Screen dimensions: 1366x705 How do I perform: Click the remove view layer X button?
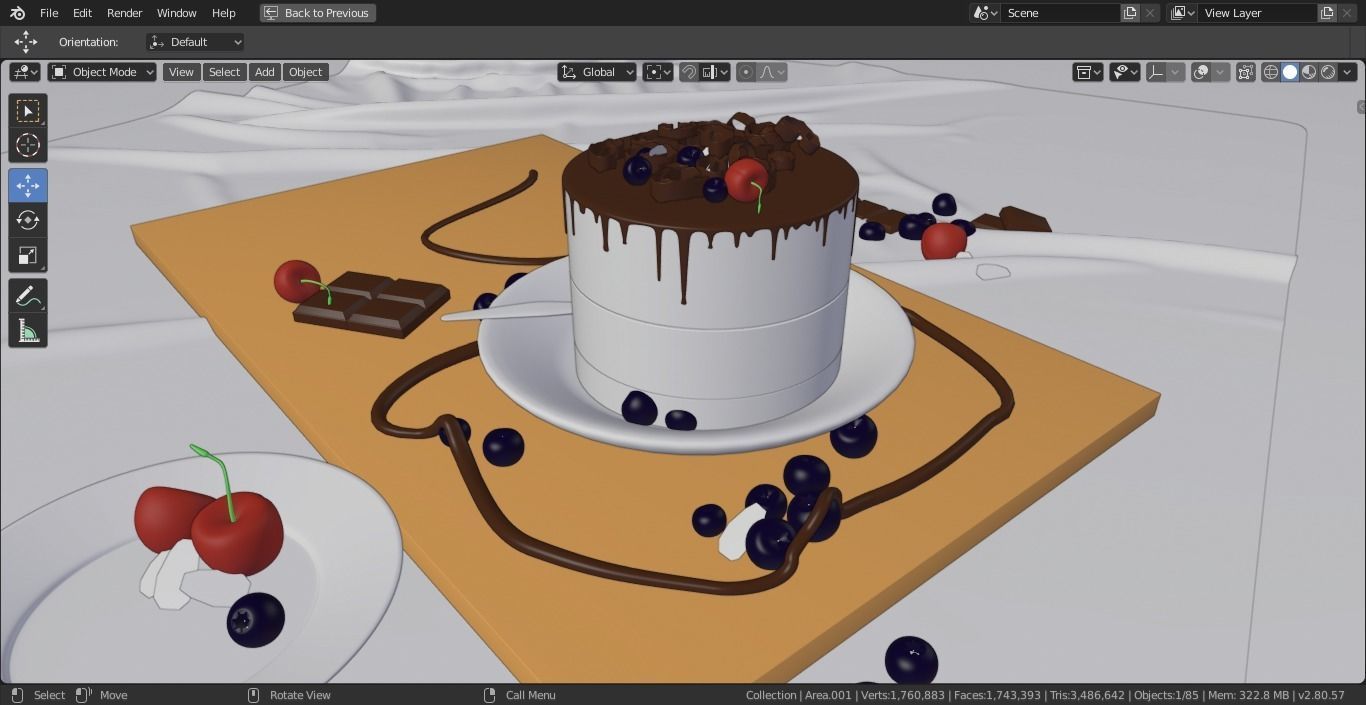(1348, 13)
